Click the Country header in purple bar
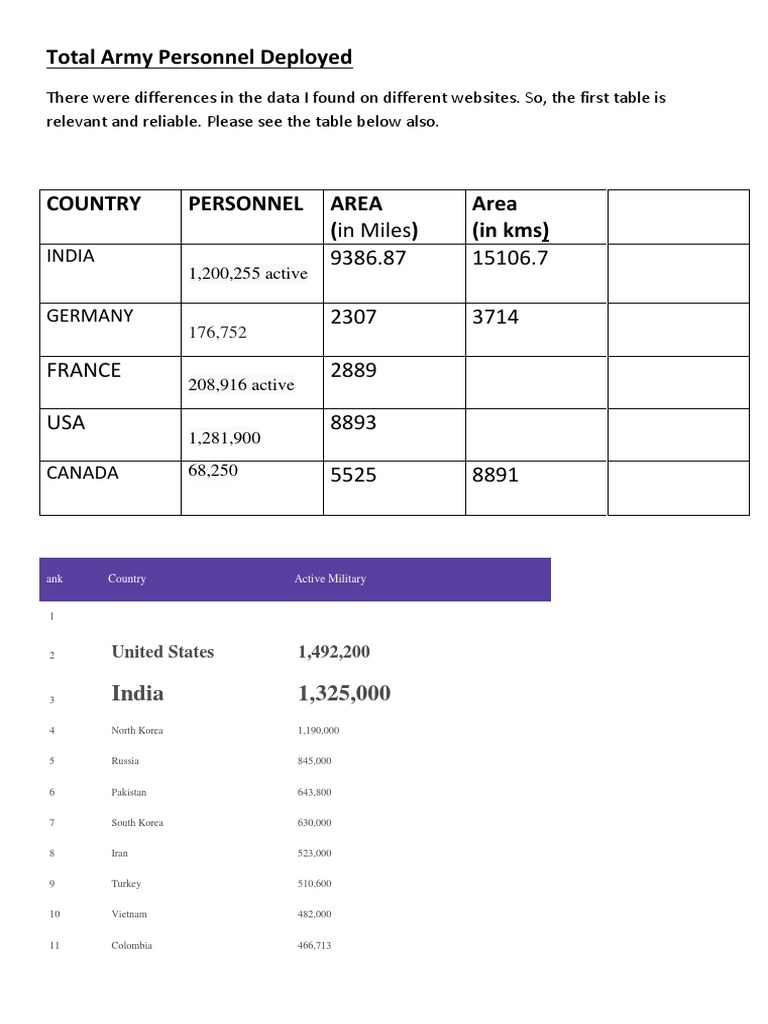The image size is (768, 1024). 127,579
